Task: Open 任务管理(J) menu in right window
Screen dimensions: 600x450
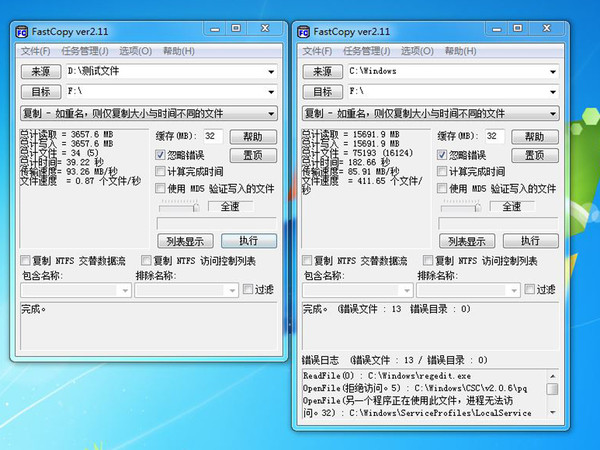Action: click(366, 51)
